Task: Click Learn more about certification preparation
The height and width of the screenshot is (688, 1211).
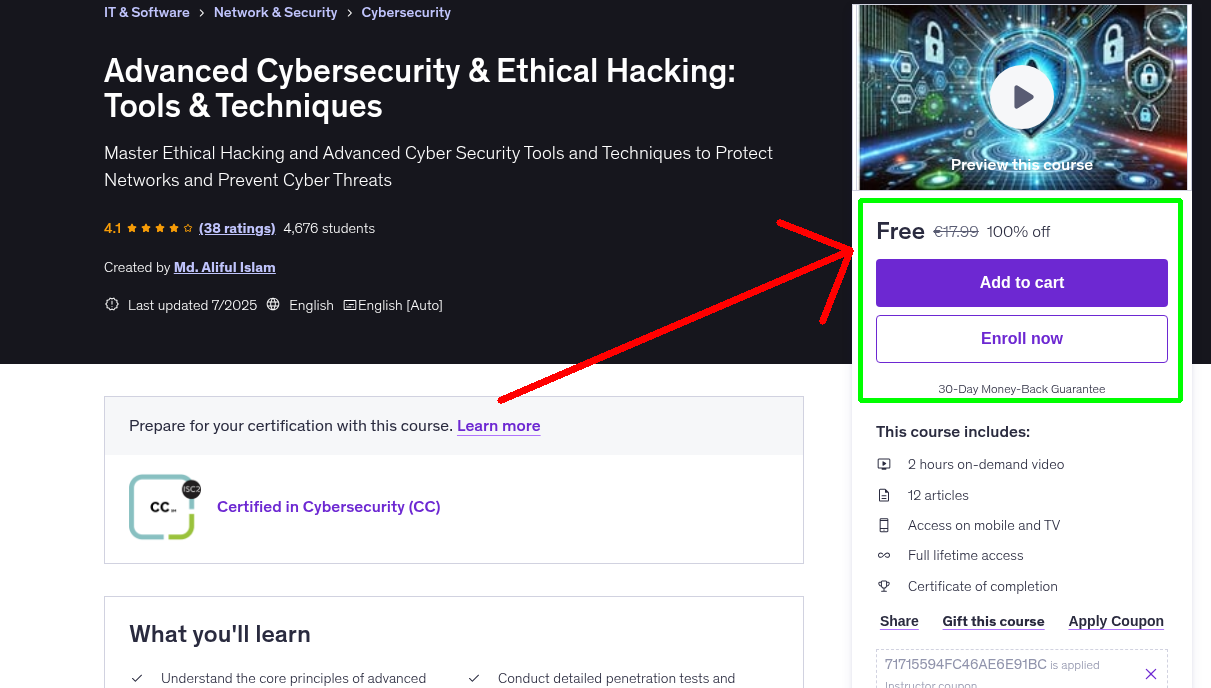Action: pos(498,426)
